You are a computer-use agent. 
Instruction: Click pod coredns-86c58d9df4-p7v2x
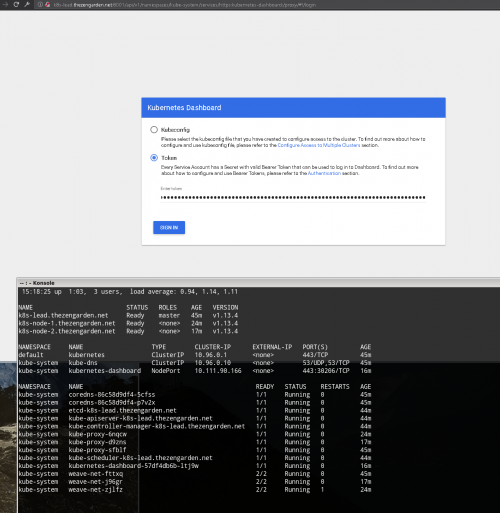point(112,403)
